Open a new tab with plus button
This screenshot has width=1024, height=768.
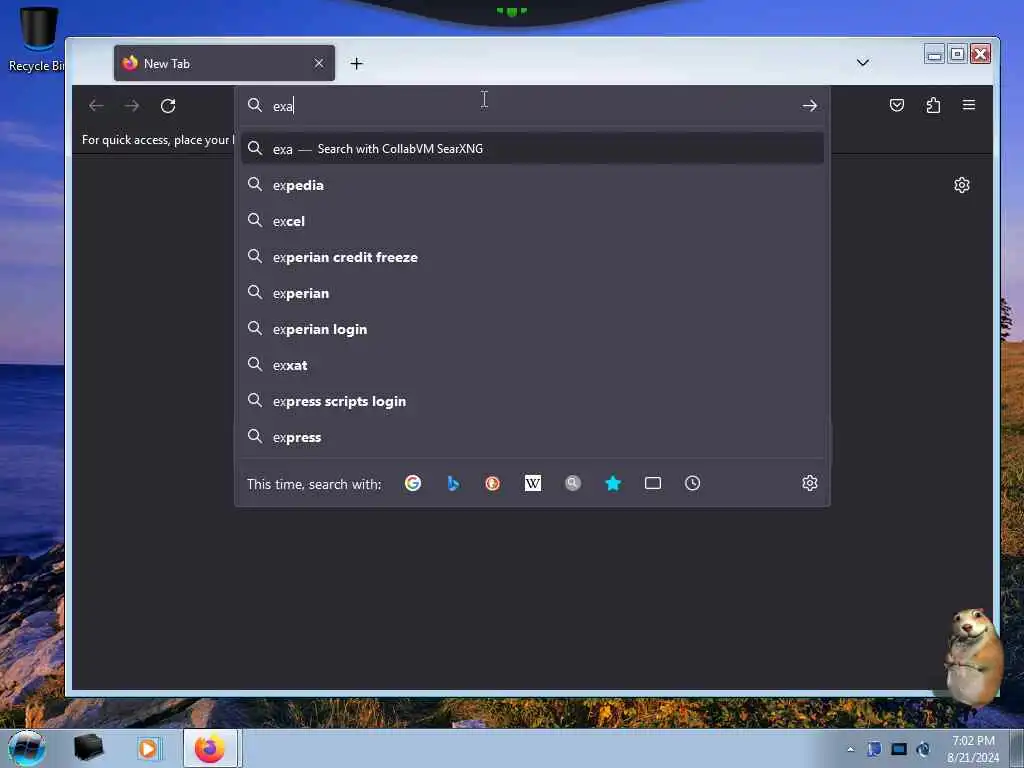[x=357, y=63]
